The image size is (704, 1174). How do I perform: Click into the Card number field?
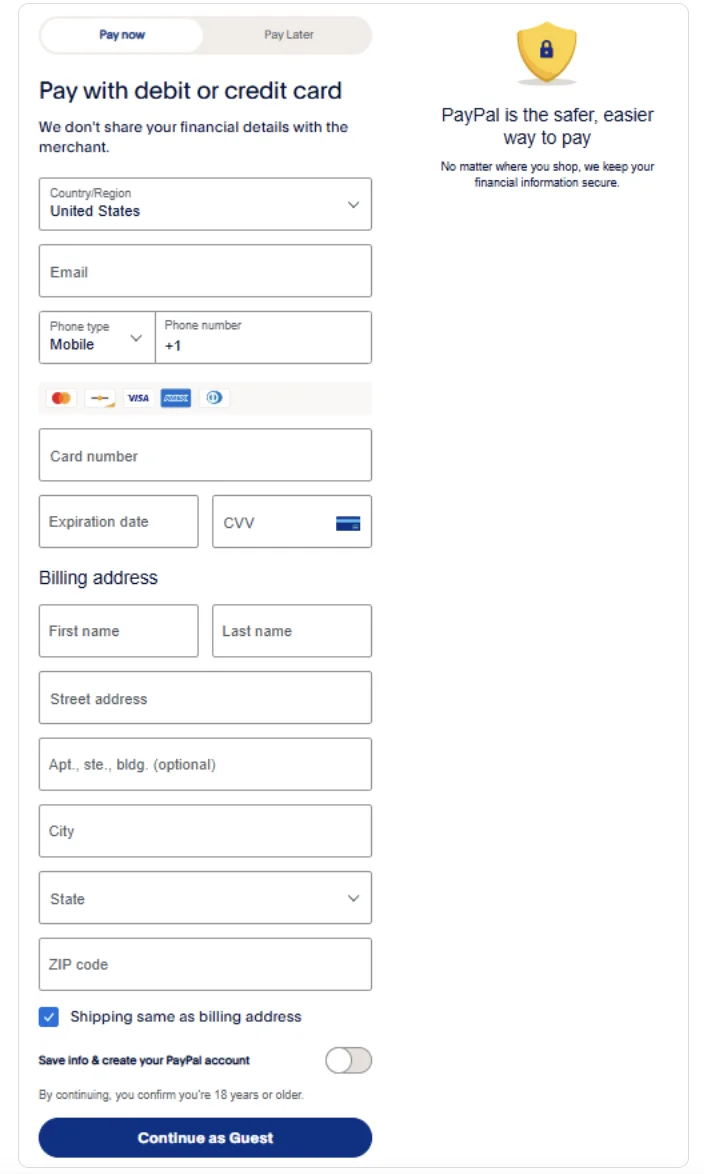pyautogui.click(x=205, y=456)
